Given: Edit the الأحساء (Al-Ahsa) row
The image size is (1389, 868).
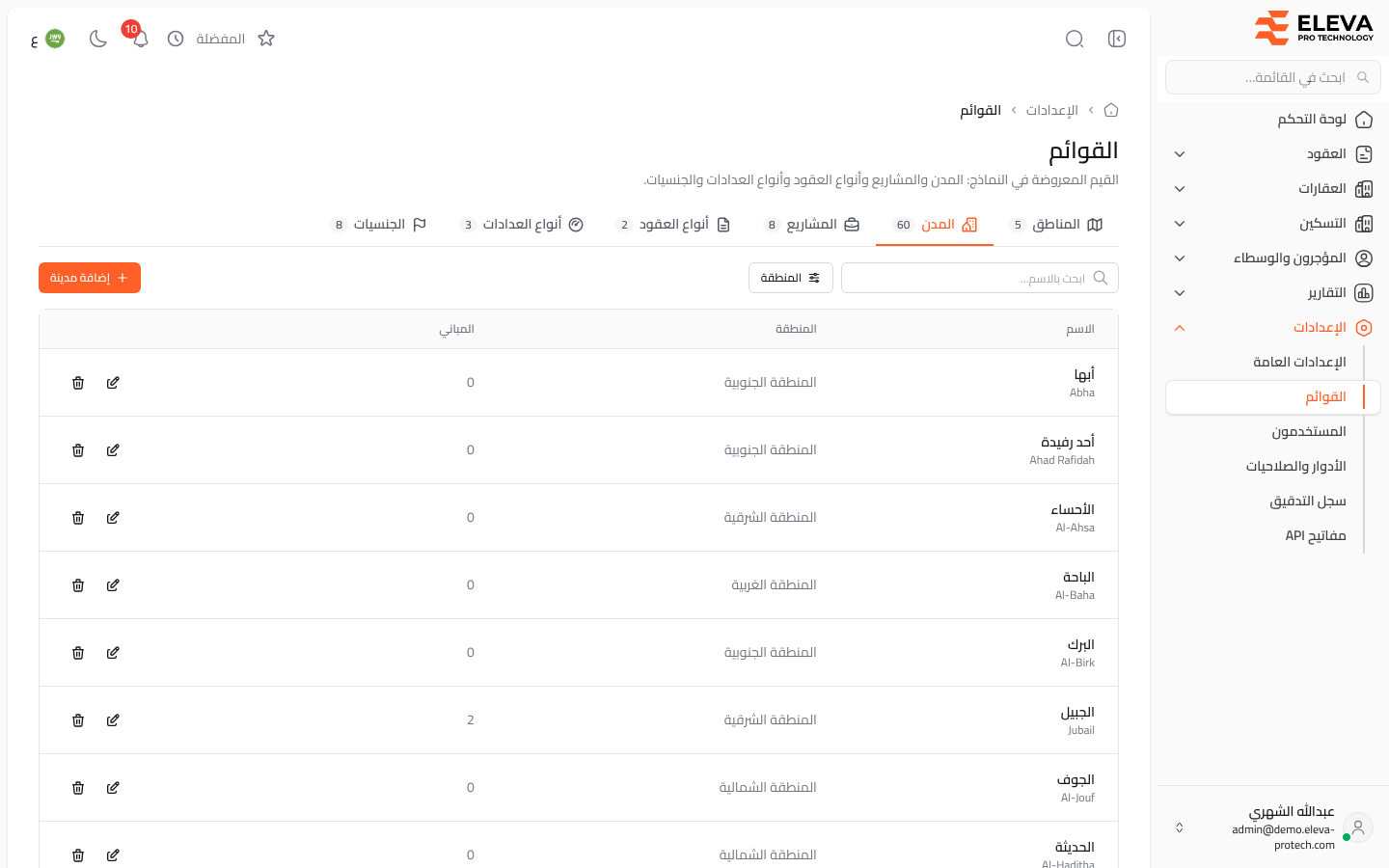Looking at the screenshot, I should 113,518.
